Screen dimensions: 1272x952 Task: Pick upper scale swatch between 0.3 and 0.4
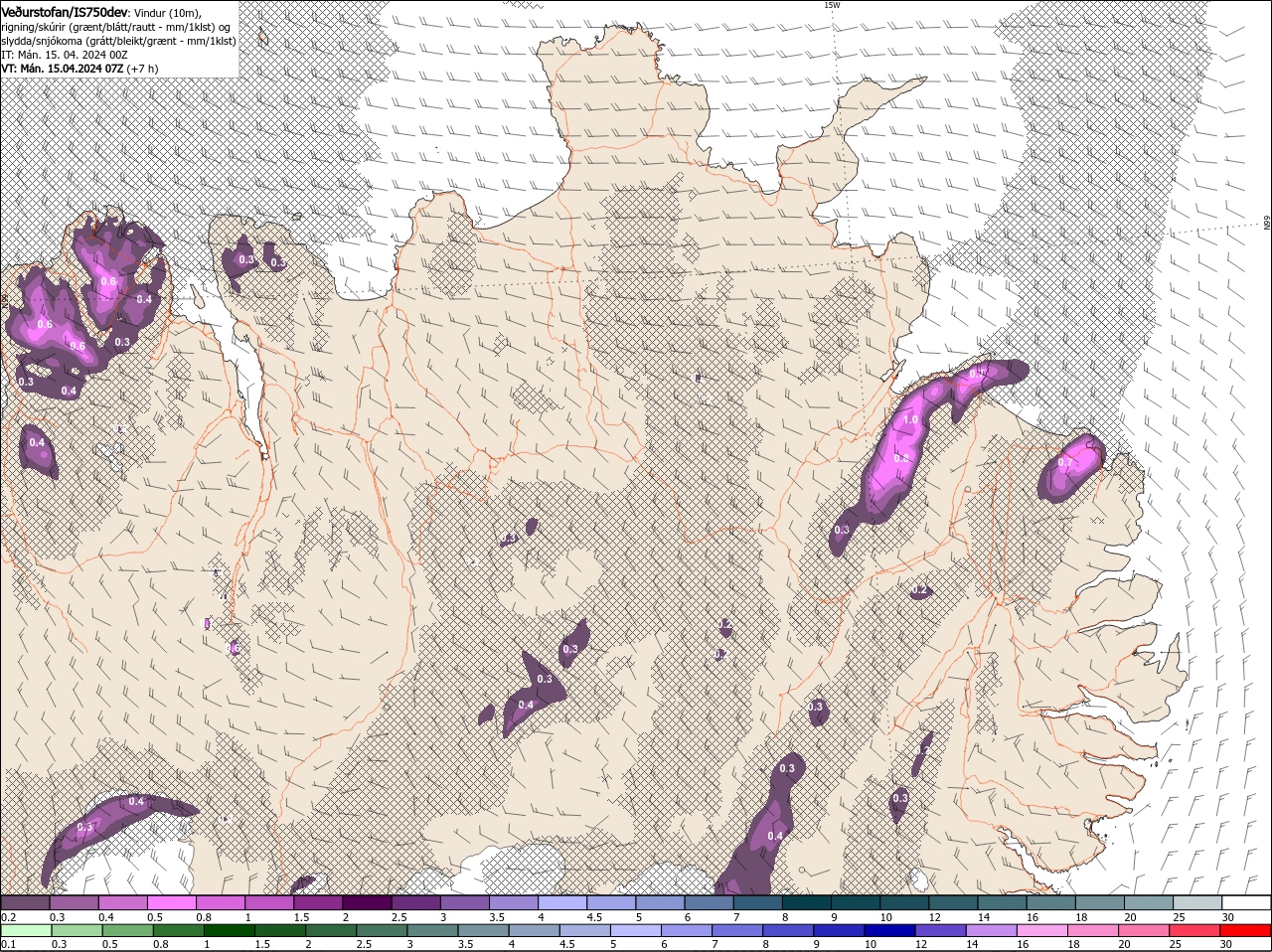click(x=74, y=902)
